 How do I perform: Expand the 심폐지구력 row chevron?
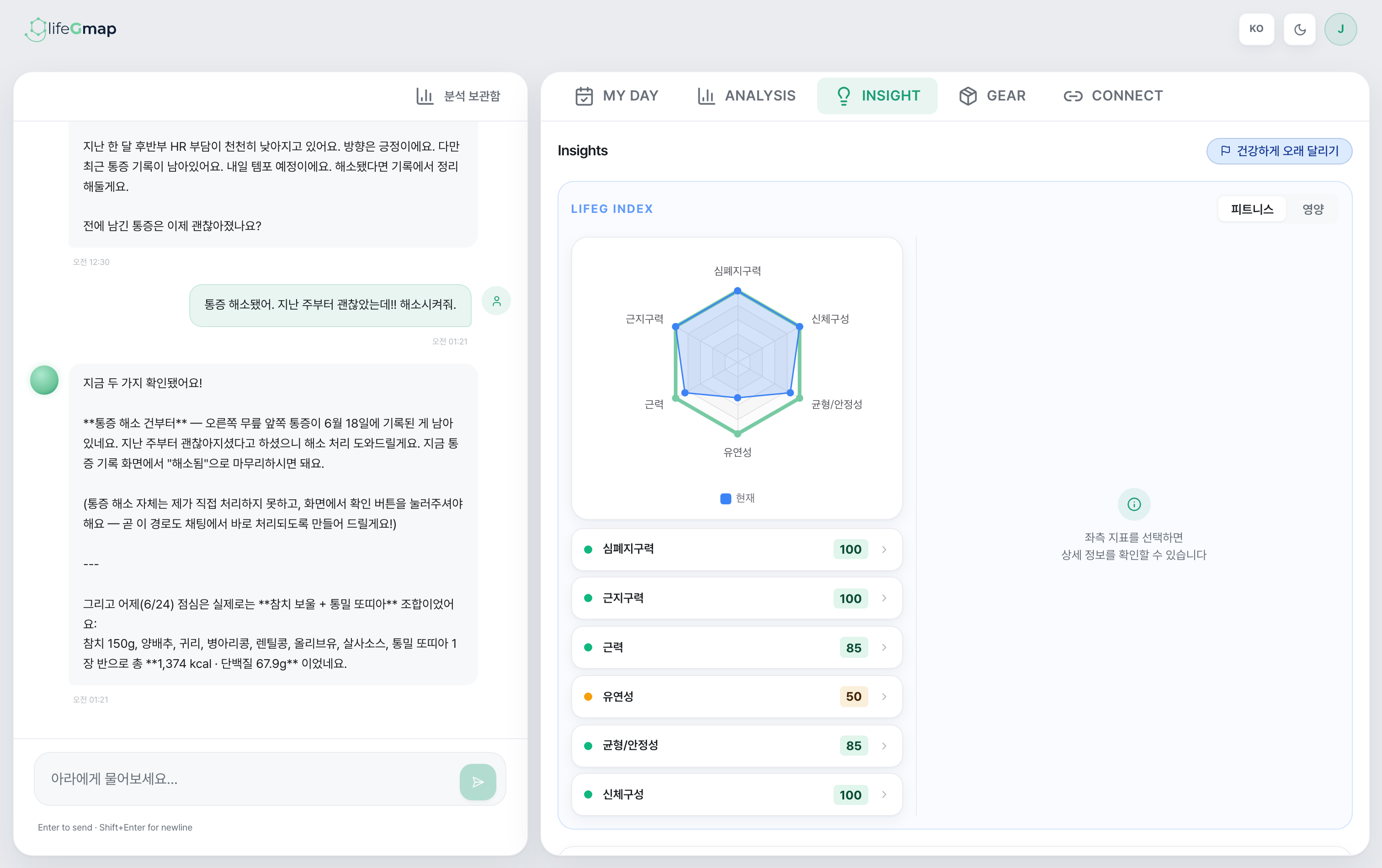(x=884, y=550)
